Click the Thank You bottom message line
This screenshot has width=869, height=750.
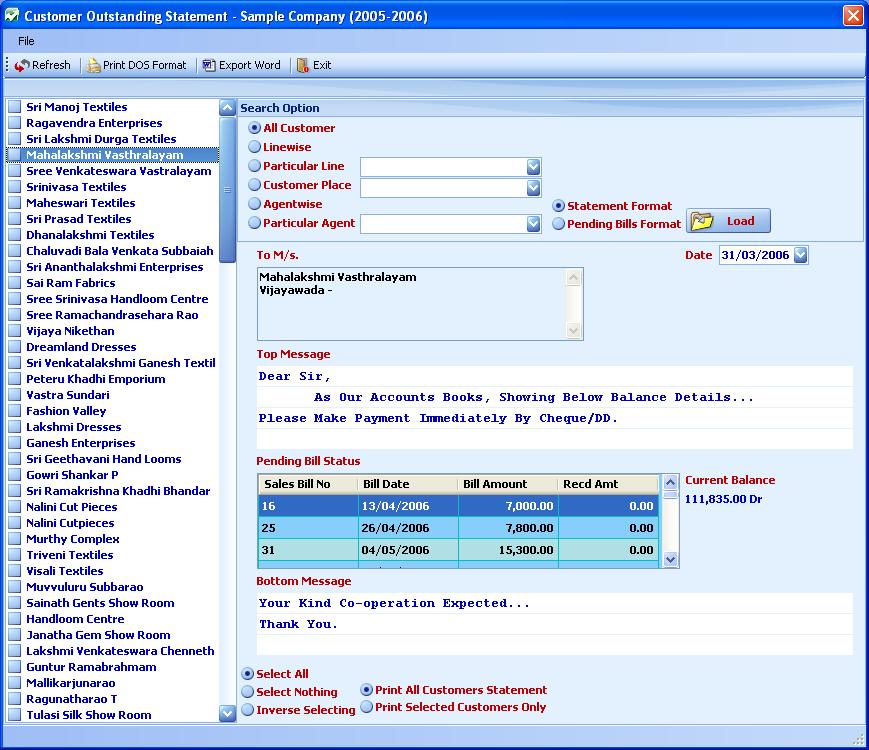coord(554,624)
